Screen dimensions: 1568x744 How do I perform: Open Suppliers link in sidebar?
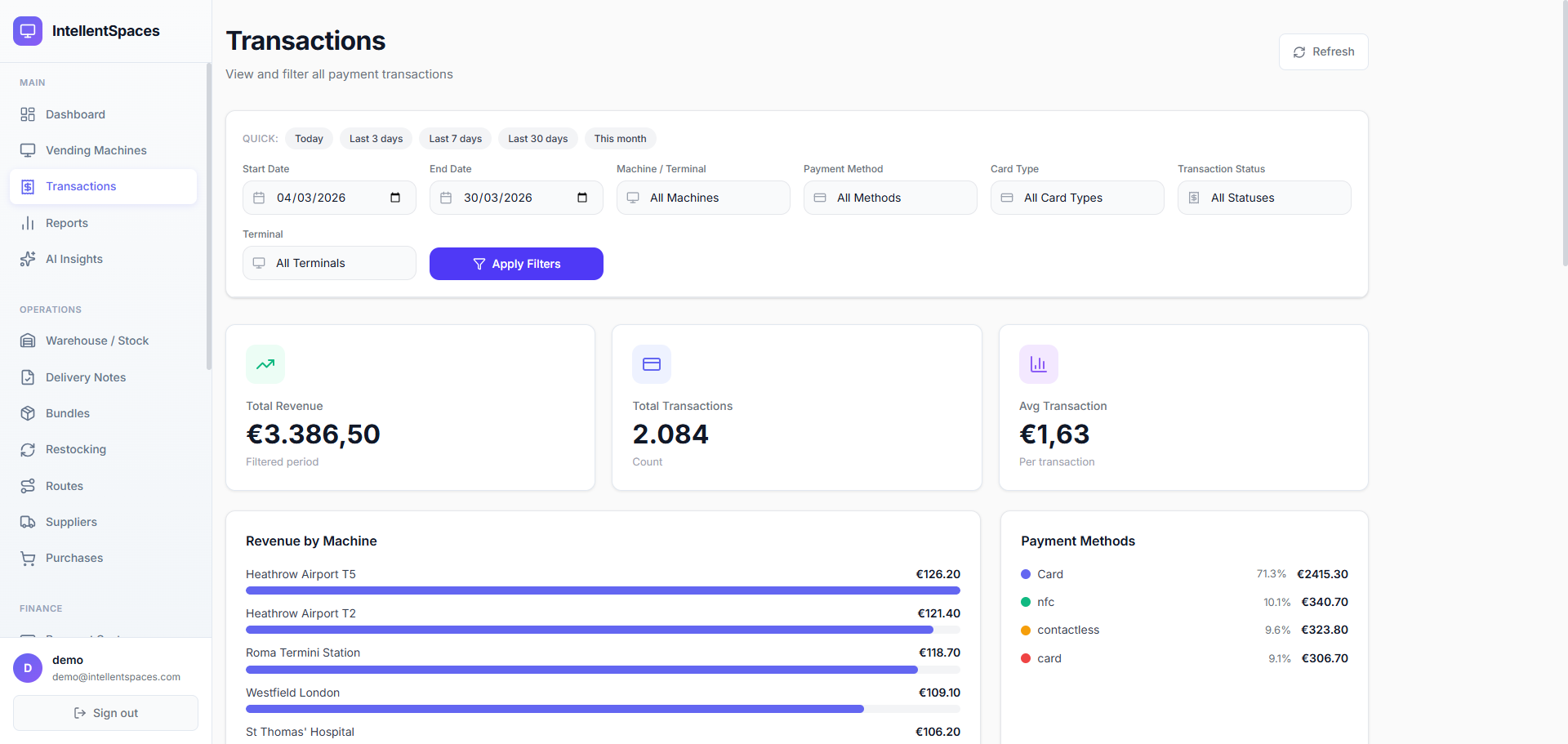click(103, 522)
